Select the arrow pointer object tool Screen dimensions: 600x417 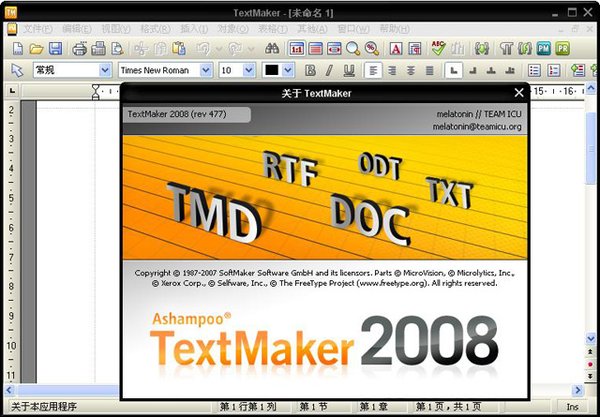point(17,70)
